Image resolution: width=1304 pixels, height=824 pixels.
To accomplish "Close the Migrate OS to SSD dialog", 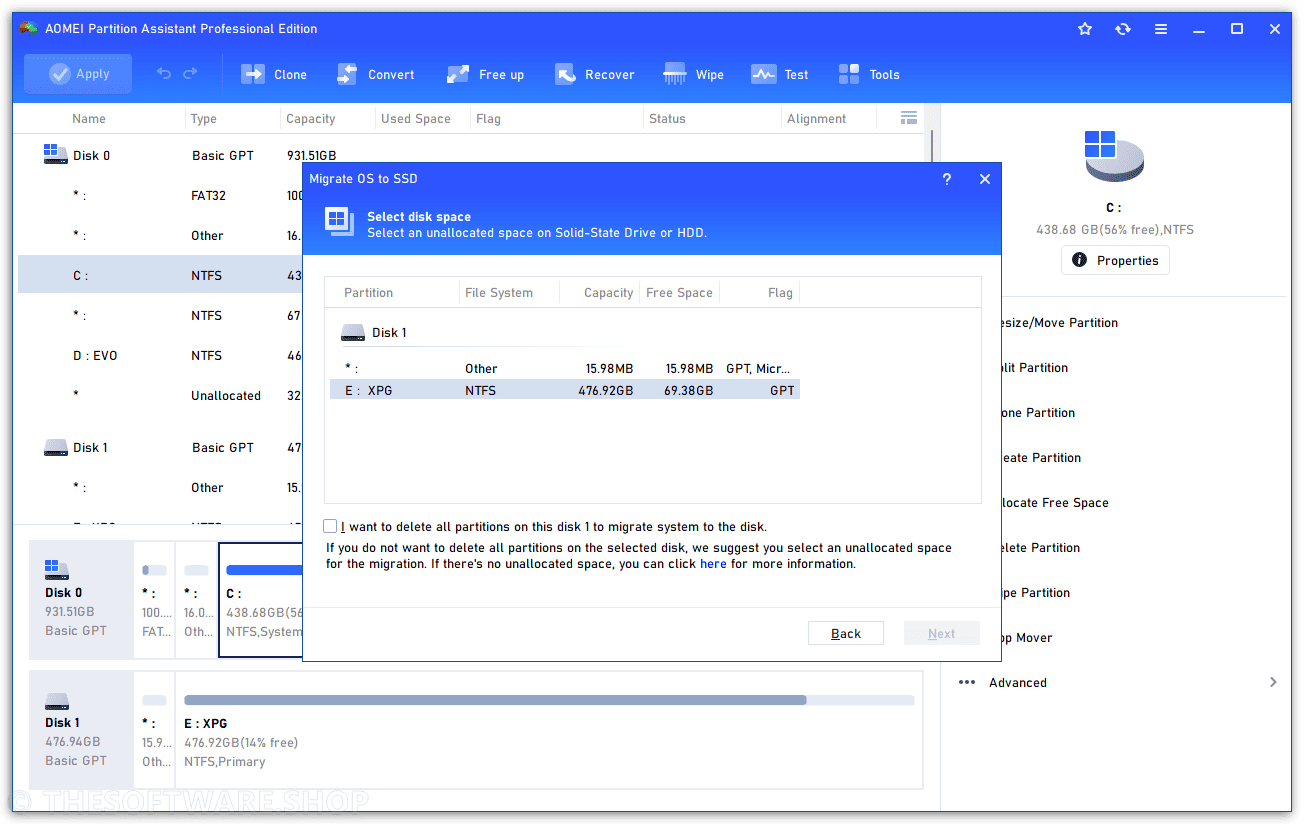I will coord(985,179).
